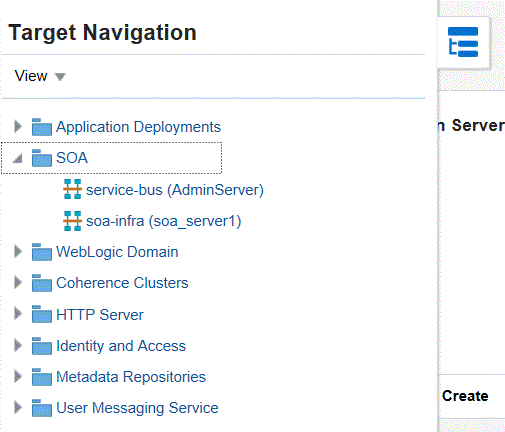The width and height of the screenshot is (505, 432).
Task: Expand the Coherence Clusters folder
Action: coord(18,282)
